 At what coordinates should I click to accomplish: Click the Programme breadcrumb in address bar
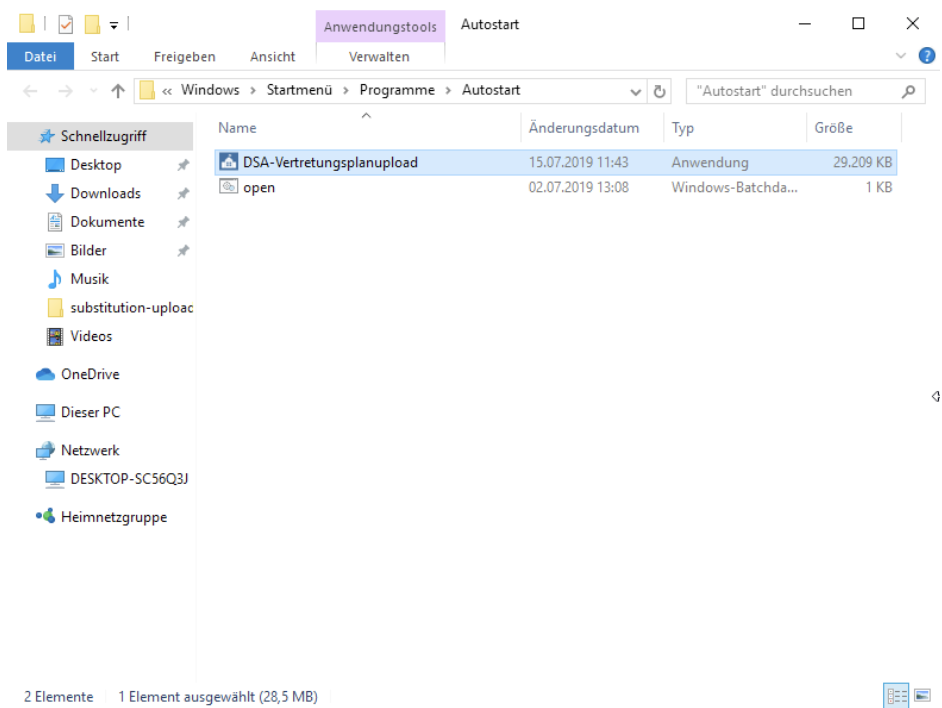397,90
